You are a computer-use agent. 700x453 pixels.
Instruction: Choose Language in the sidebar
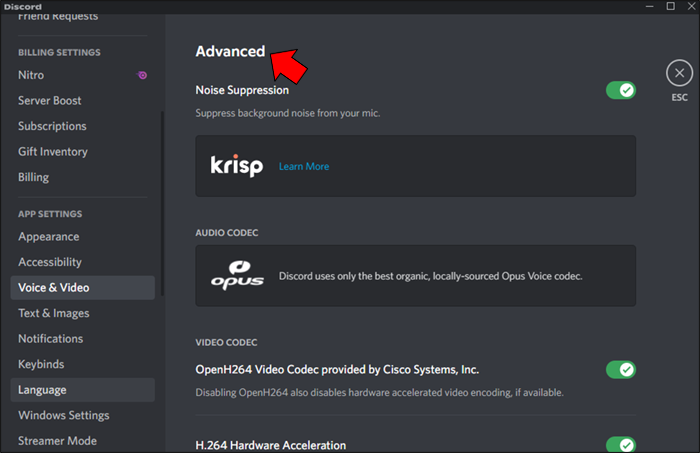[42, 390]
